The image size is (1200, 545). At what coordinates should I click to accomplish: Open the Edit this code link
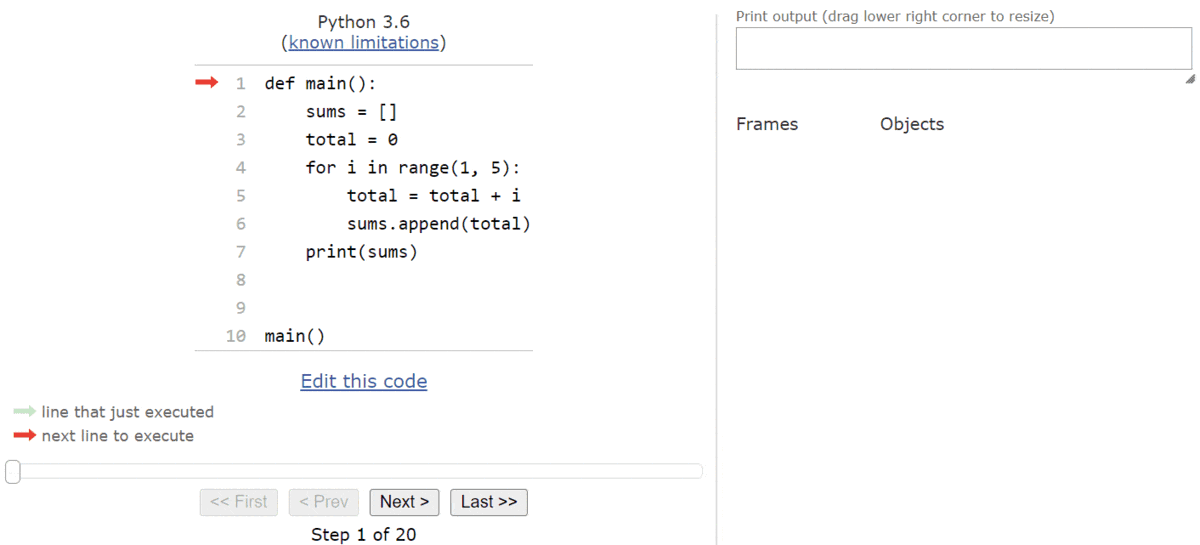[x=364, y=381]
